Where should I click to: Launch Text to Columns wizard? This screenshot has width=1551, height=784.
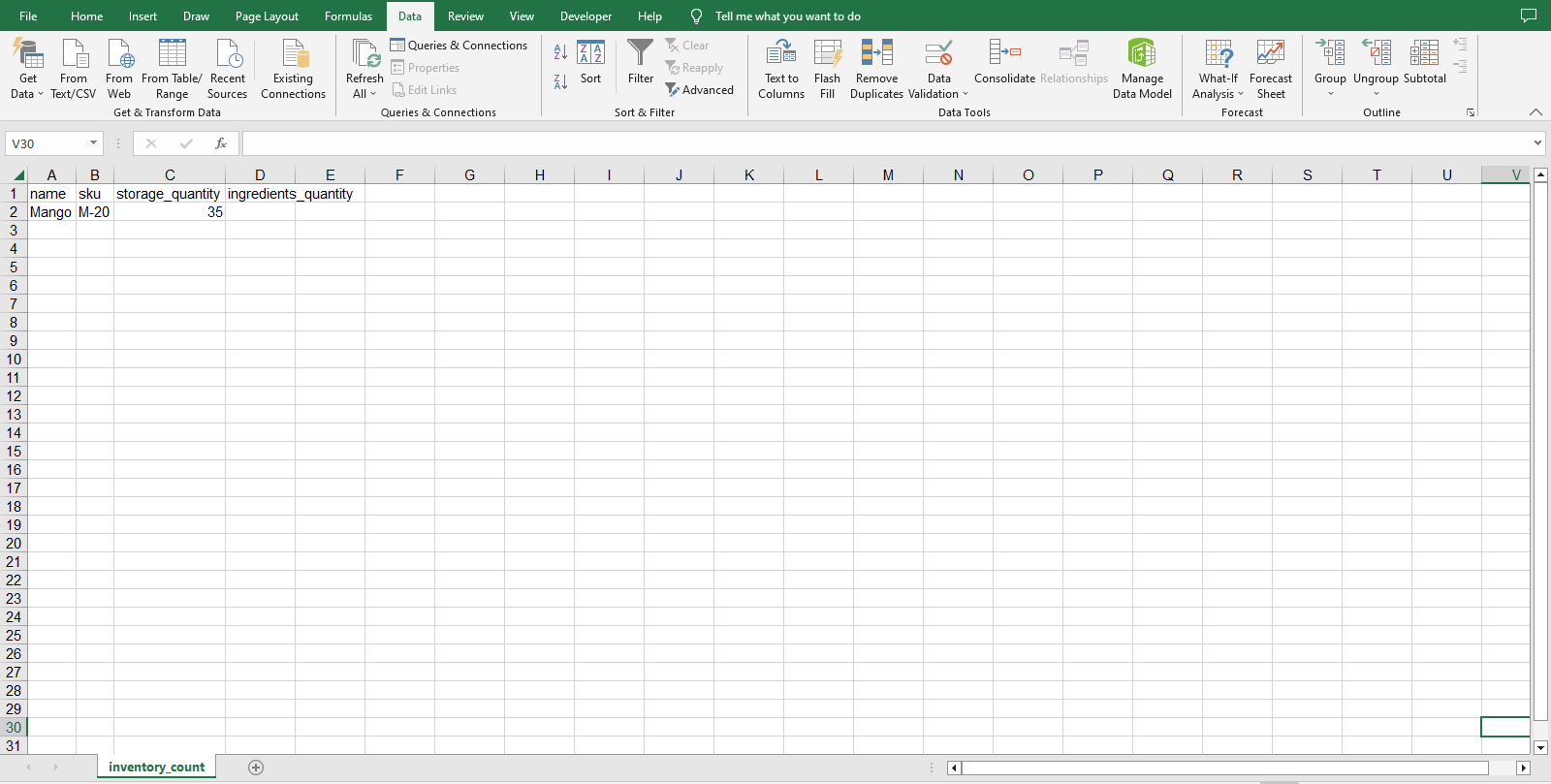[x=781, y=69]
